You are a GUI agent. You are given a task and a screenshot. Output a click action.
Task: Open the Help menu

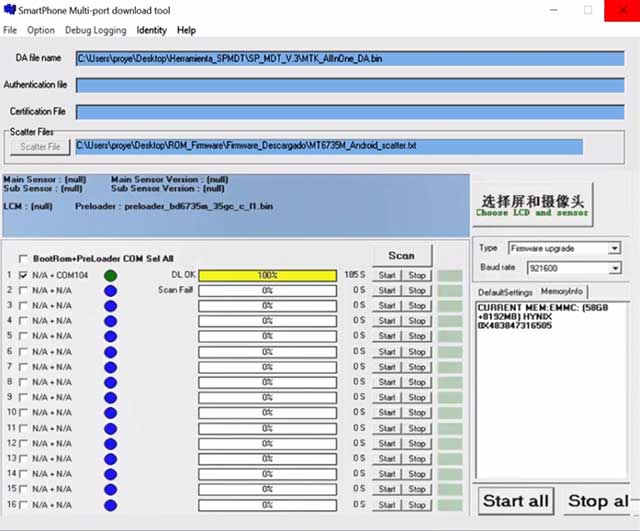186,30
